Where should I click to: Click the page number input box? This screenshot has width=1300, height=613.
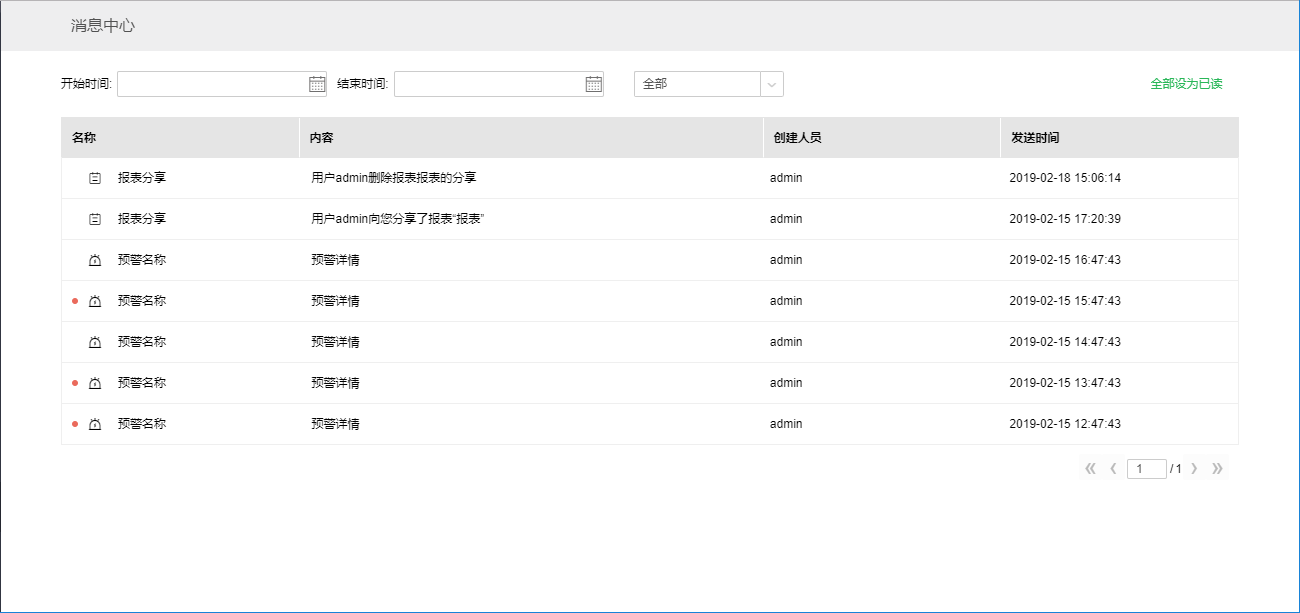tap(1146, 469)
